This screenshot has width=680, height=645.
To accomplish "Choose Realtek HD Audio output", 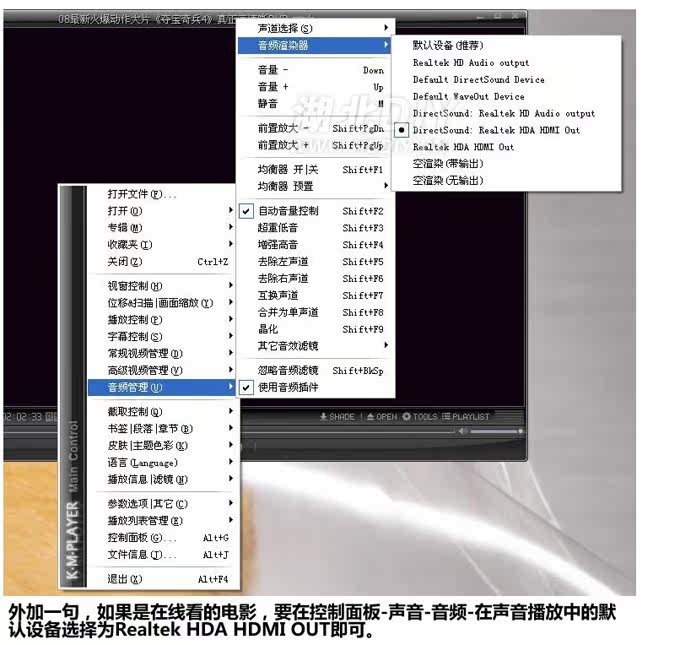I will (x=471, y=62).
